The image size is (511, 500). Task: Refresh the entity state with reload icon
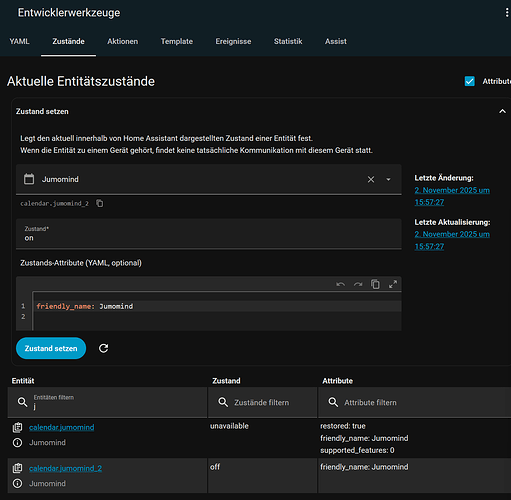pos(104,348)
